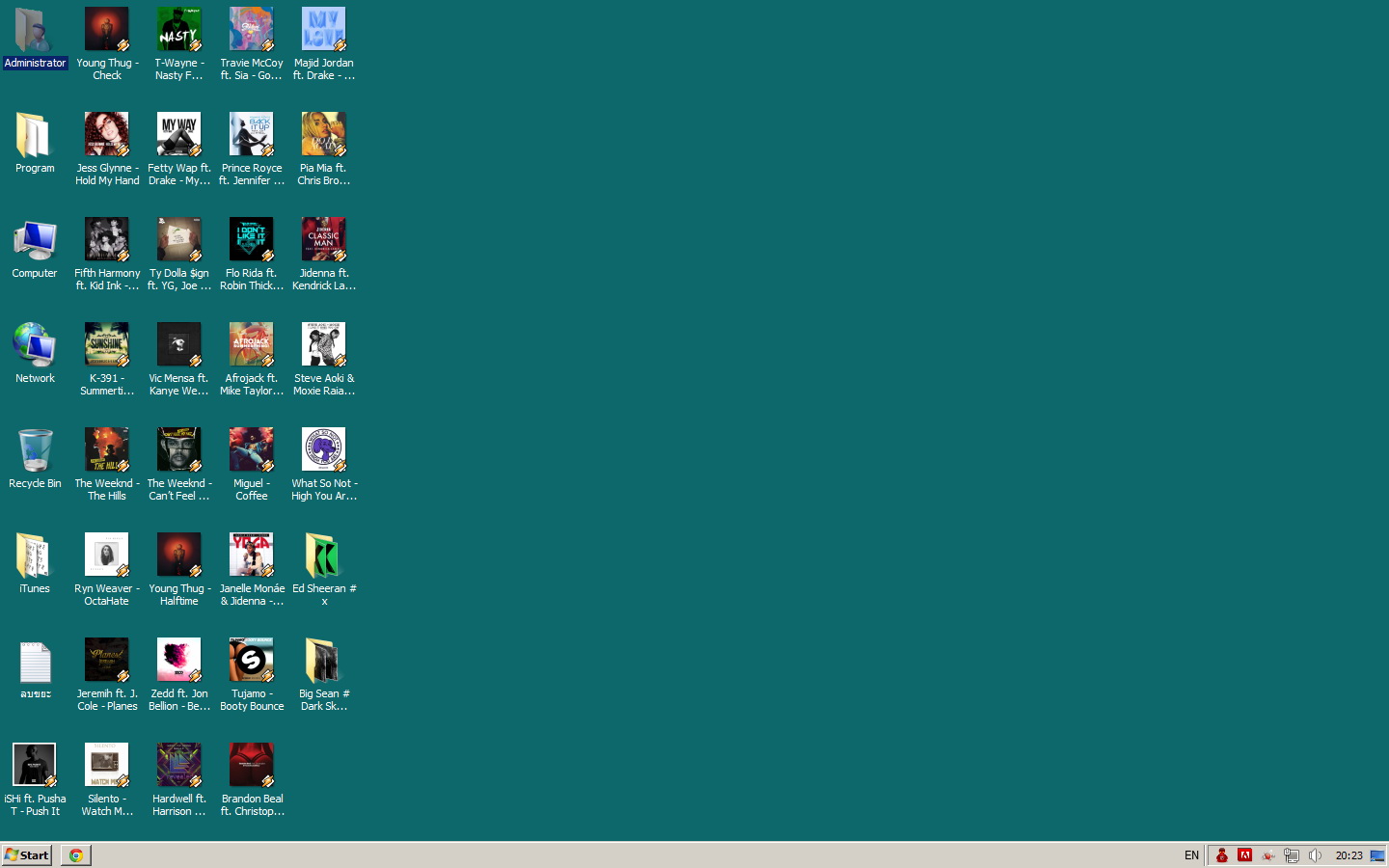
Task: Click the Pia Mia ft. Chris Brown file
Action: (324, 149)
